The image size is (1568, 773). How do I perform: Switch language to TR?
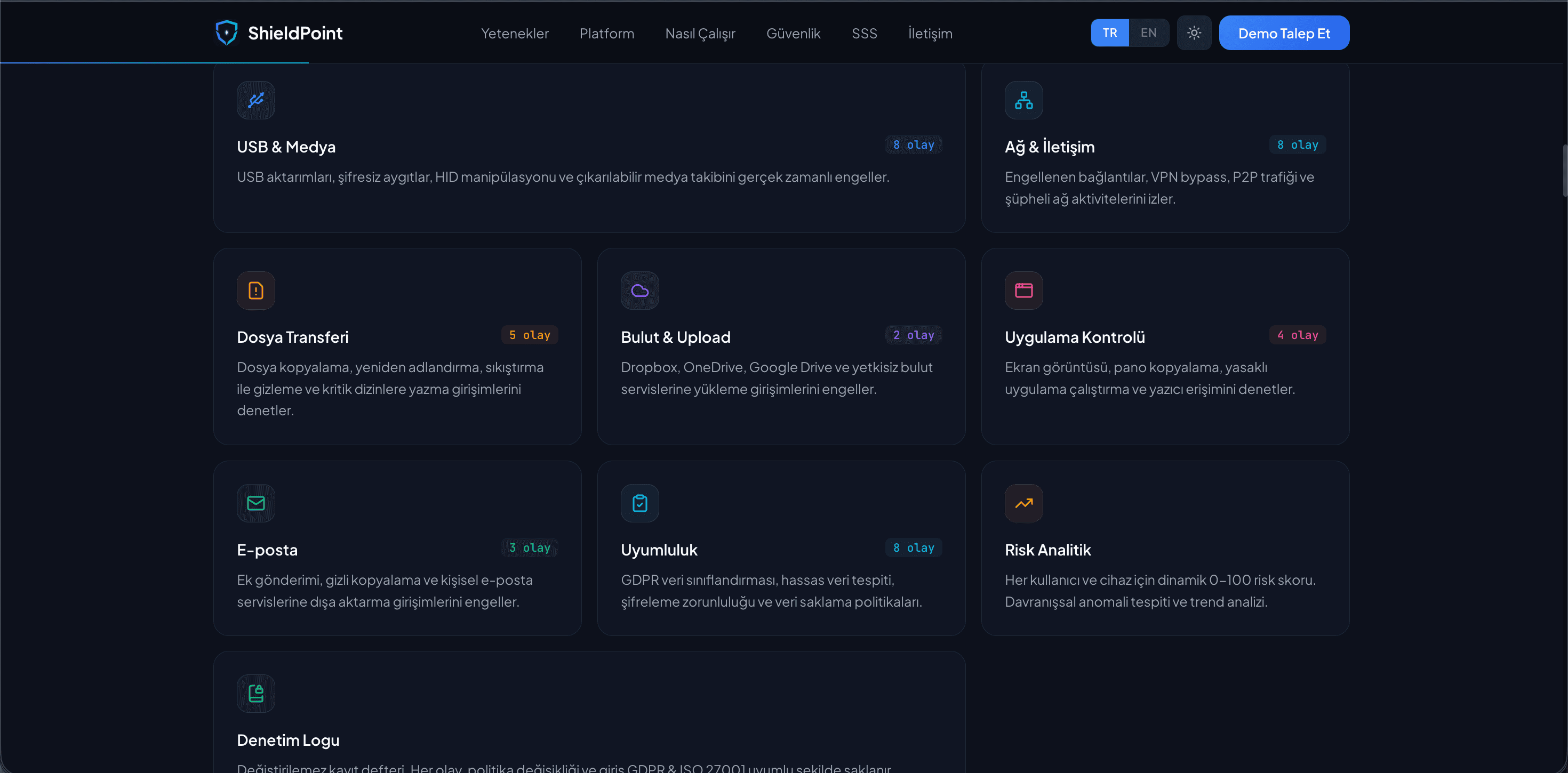click(1110, 33)
